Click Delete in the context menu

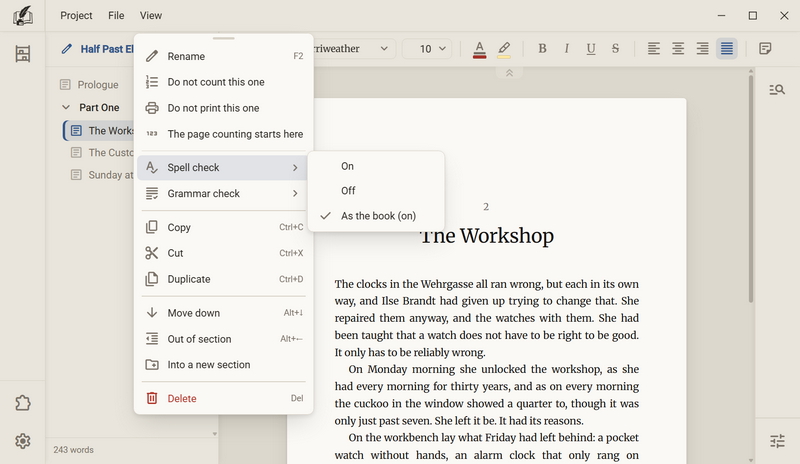(223, 398)
